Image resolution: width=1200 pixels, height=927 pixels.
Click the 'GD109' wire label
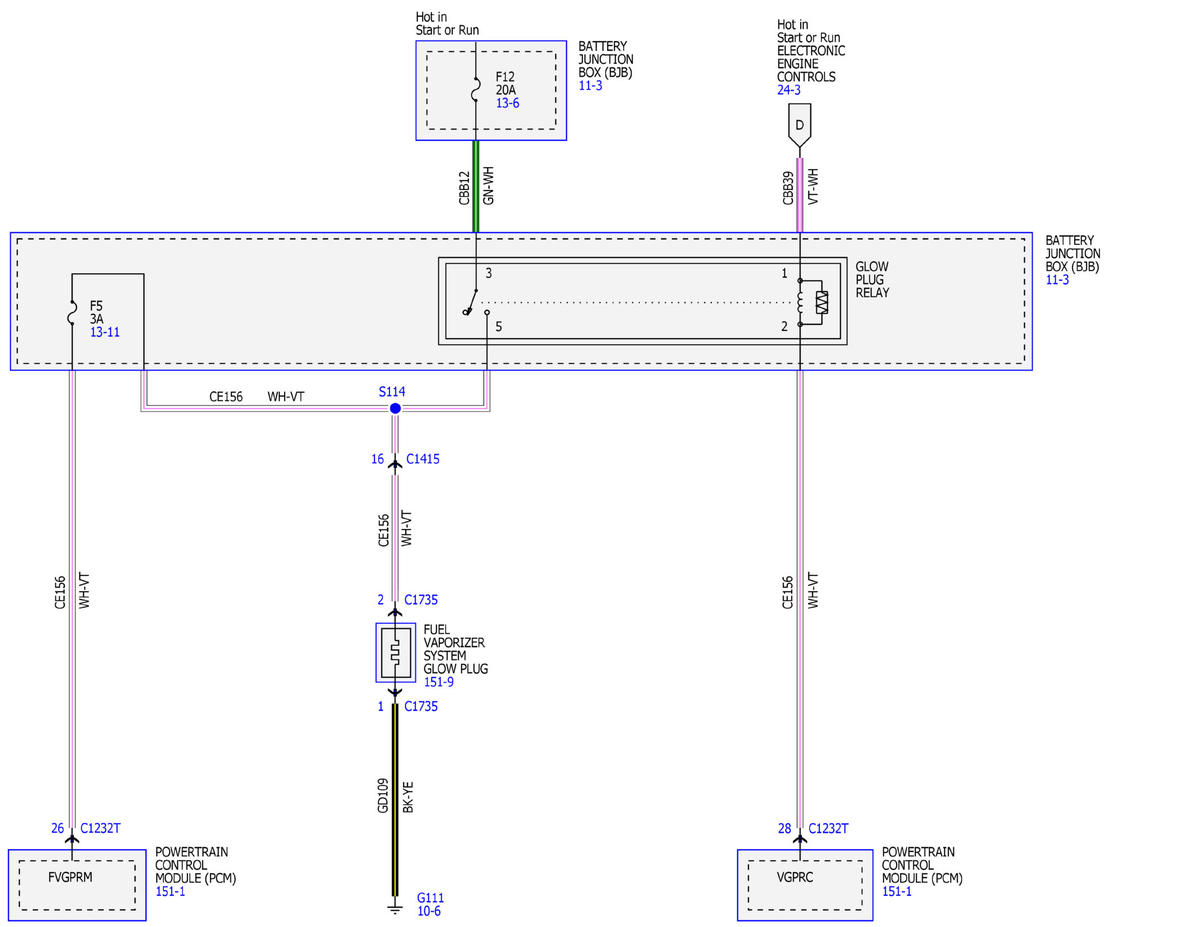[383, 794]
